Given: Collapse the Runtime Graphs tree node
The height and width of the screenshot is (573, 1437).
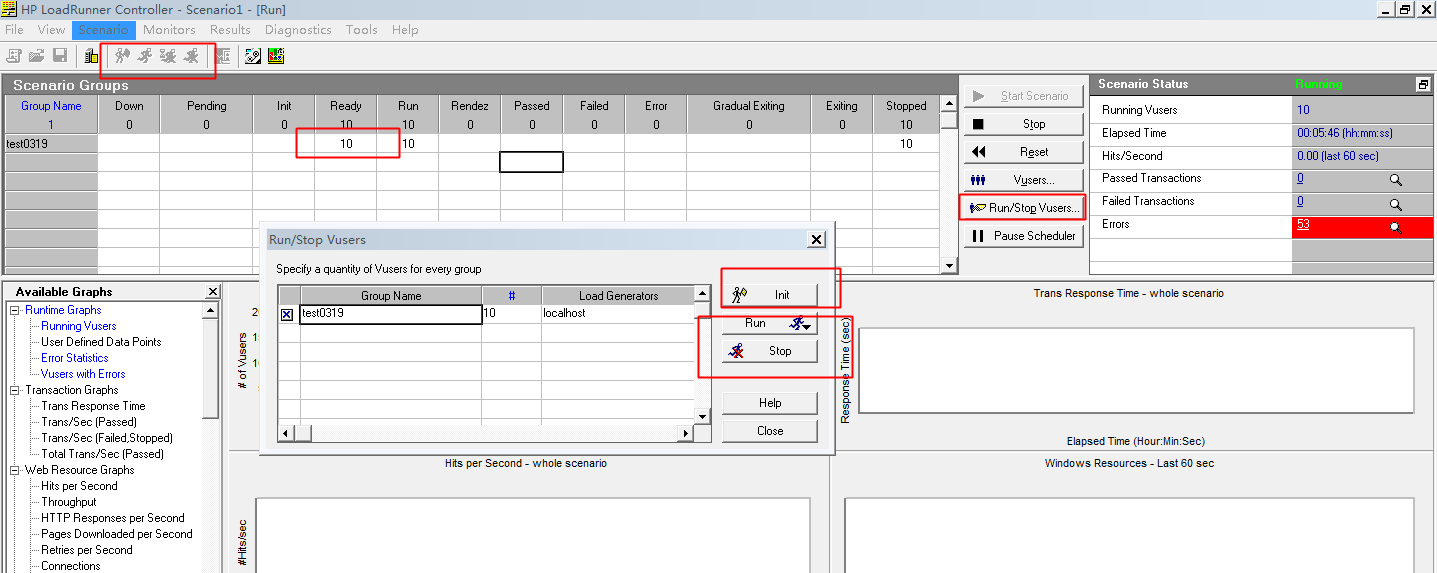Looking at the screenshot, I should click(15, 310).
